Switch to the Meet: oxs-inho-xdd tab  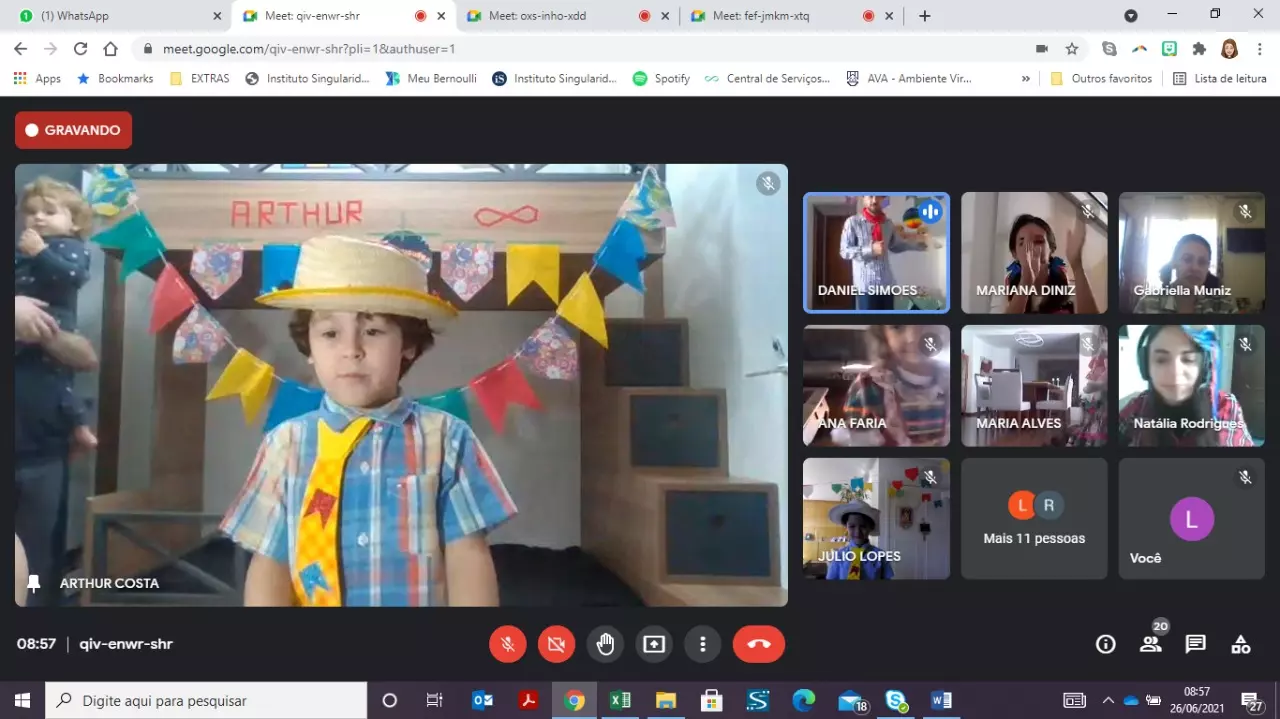pos(550,16)
